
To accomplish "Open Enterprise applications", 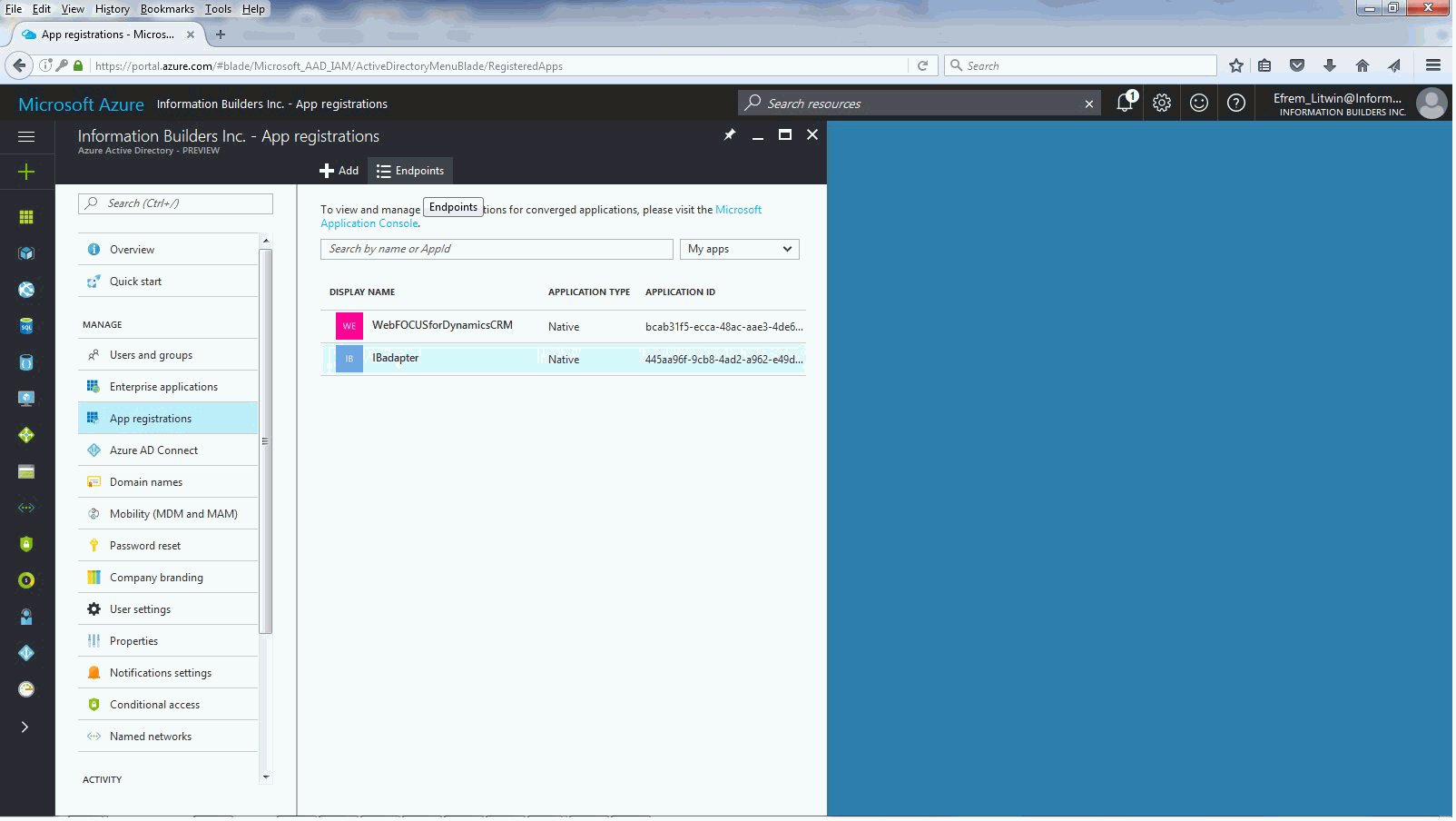I will (168, 387).
